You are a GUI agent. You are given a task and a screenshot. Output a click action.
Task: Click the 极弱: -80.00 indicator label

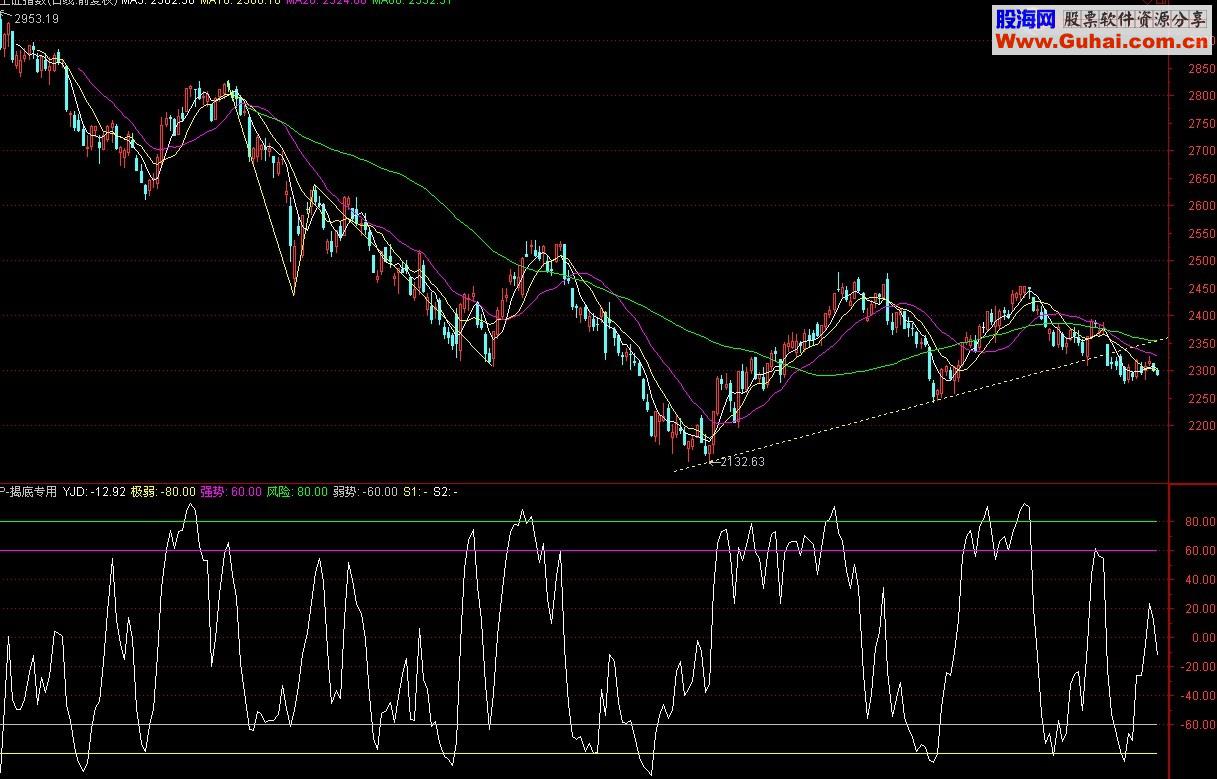tap(163, 492)
